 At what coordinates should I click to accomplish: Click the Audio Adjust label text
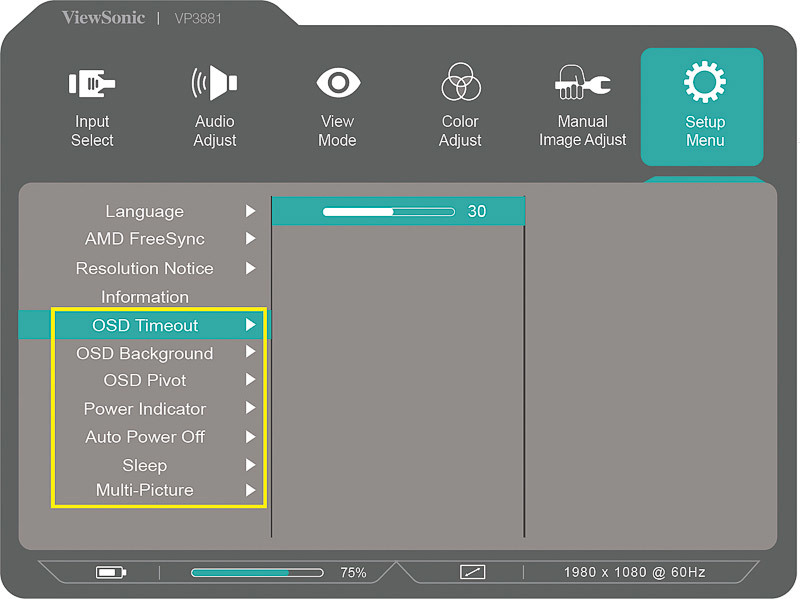tap(214, 131)
